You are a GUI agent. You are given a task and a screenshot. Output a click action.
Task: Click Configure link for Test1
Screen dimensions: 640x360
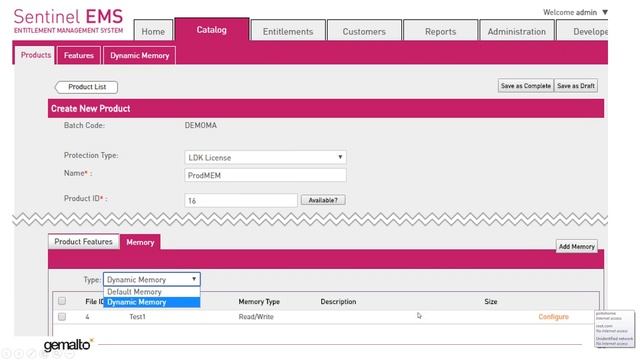[x=553, y=317]
